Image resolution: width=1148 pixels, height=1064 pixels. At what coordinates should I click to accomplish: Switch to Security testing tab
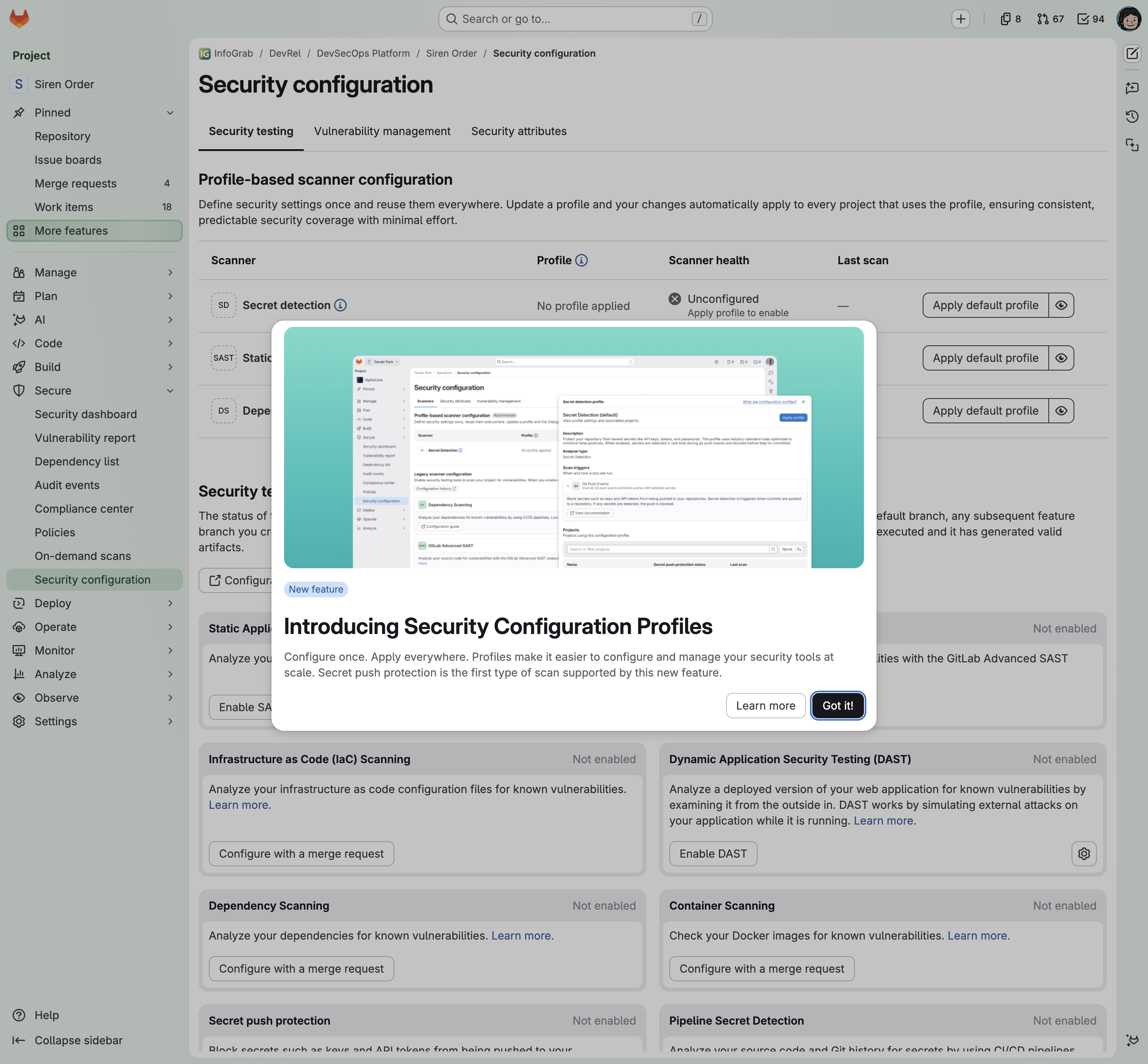click(x=251, y=131)
